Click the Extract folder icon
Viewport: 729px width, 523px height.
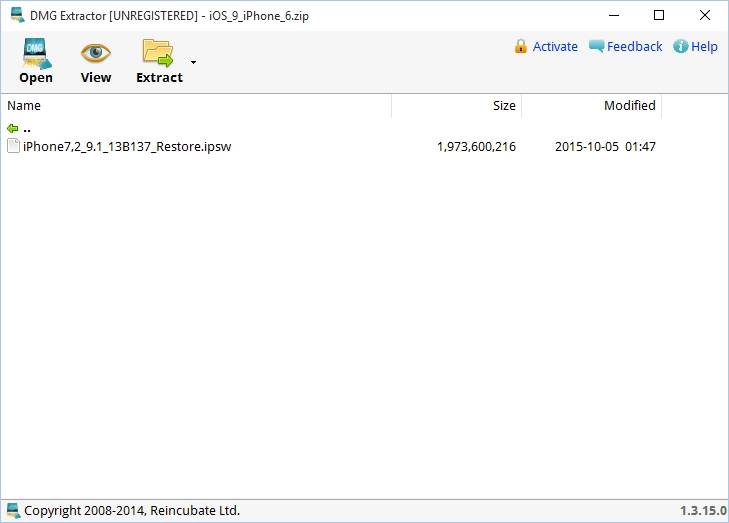tap(158, 52)
